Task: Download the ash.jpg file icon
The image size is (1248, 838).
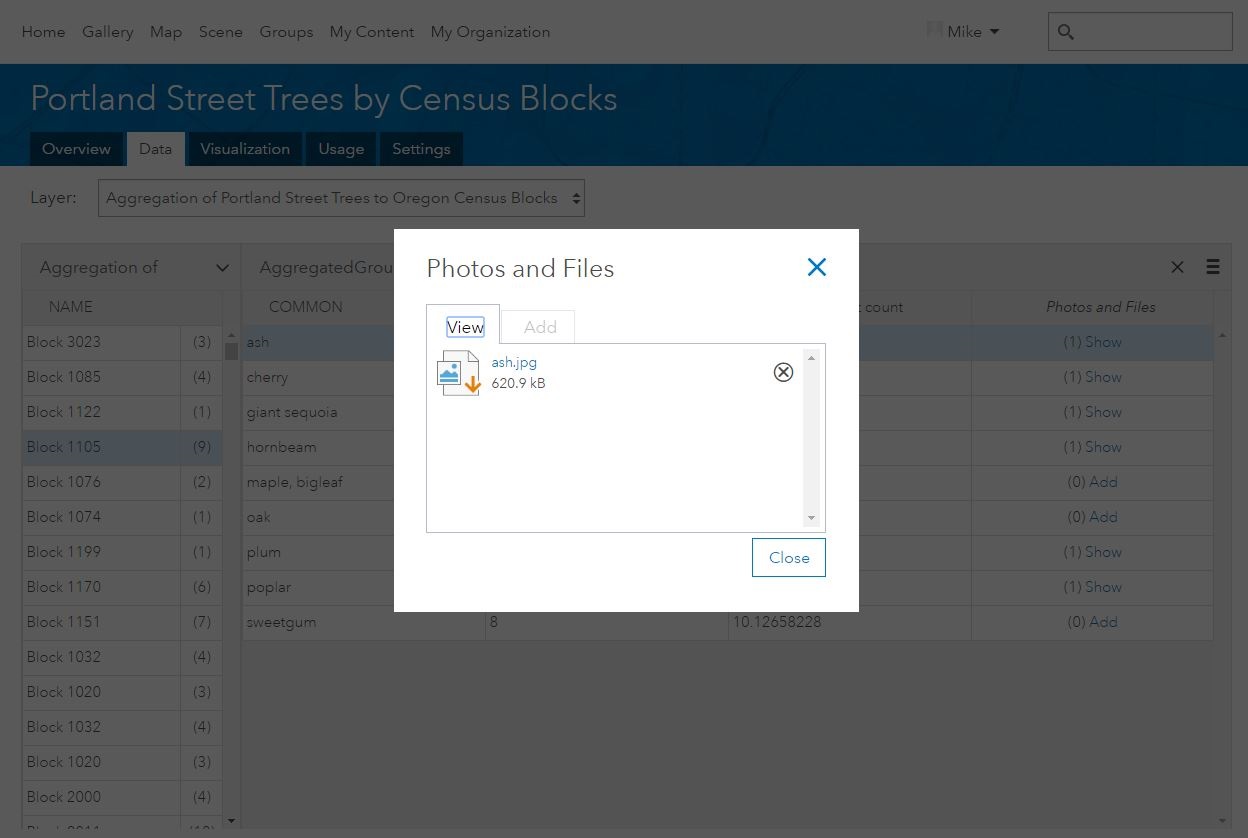Action: point(459,373)
